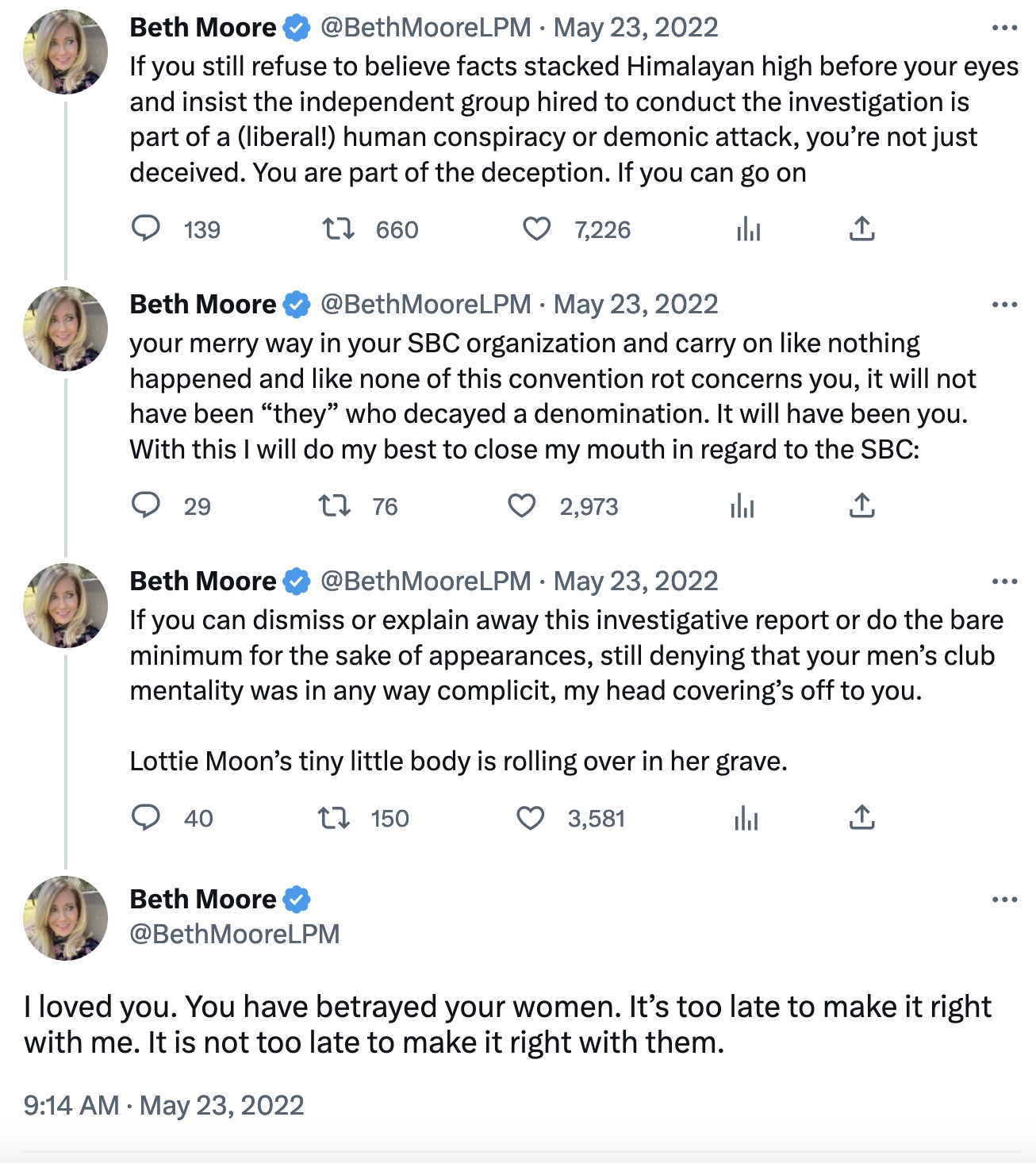
Task: Click Beth Moore's name on the second tweet
Action: click(x=198, y=303)
